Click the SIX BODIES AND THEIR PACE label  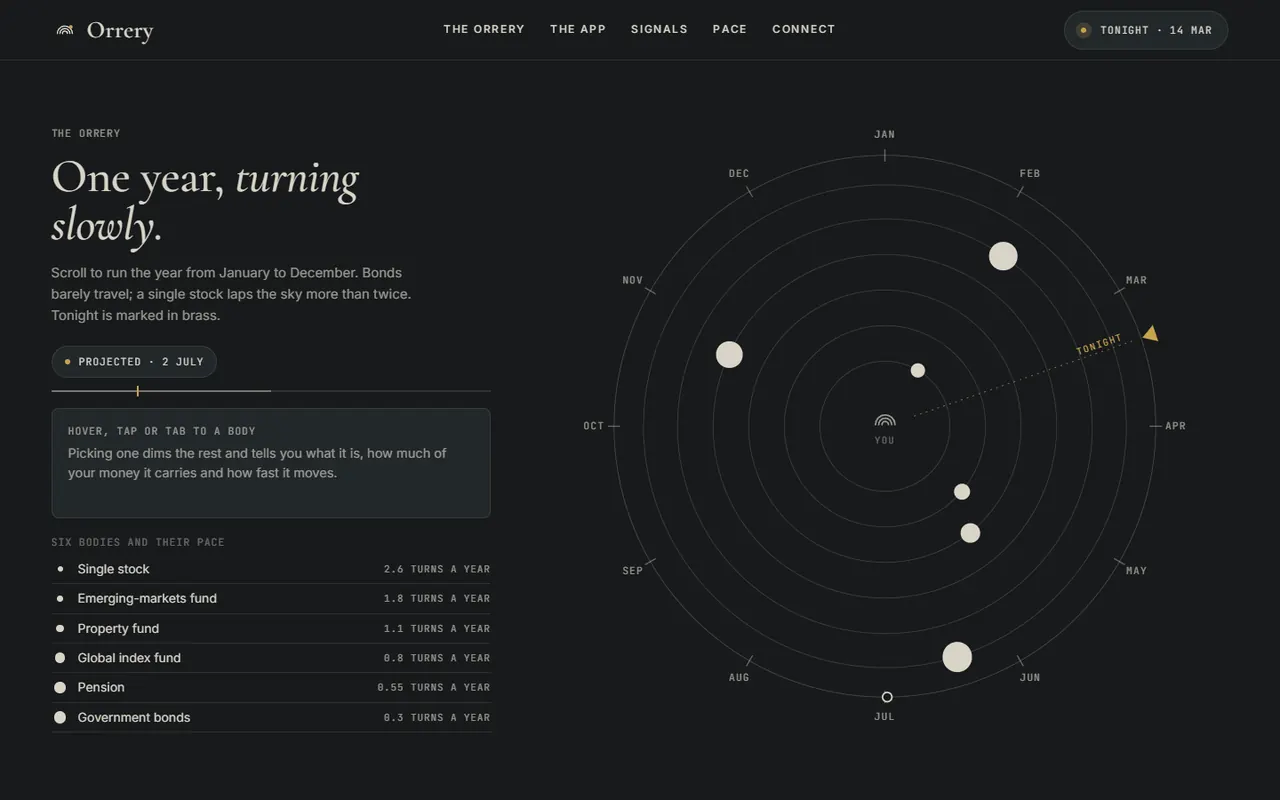point(138,542)
